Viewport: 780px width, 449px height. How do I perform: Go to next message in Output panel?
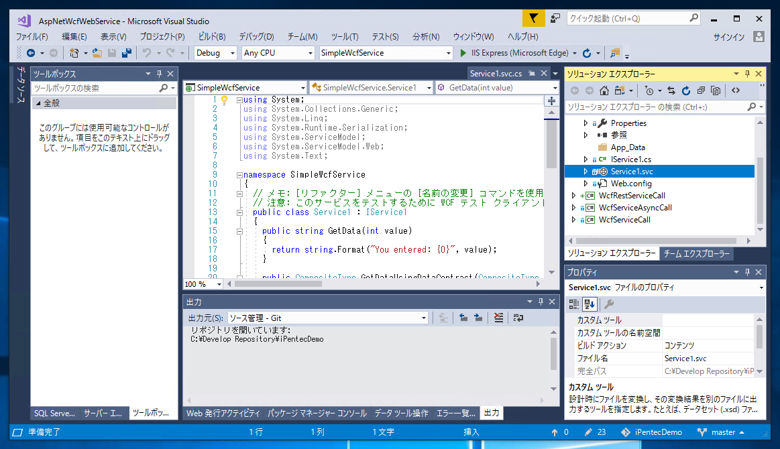[x=478, y=318]
